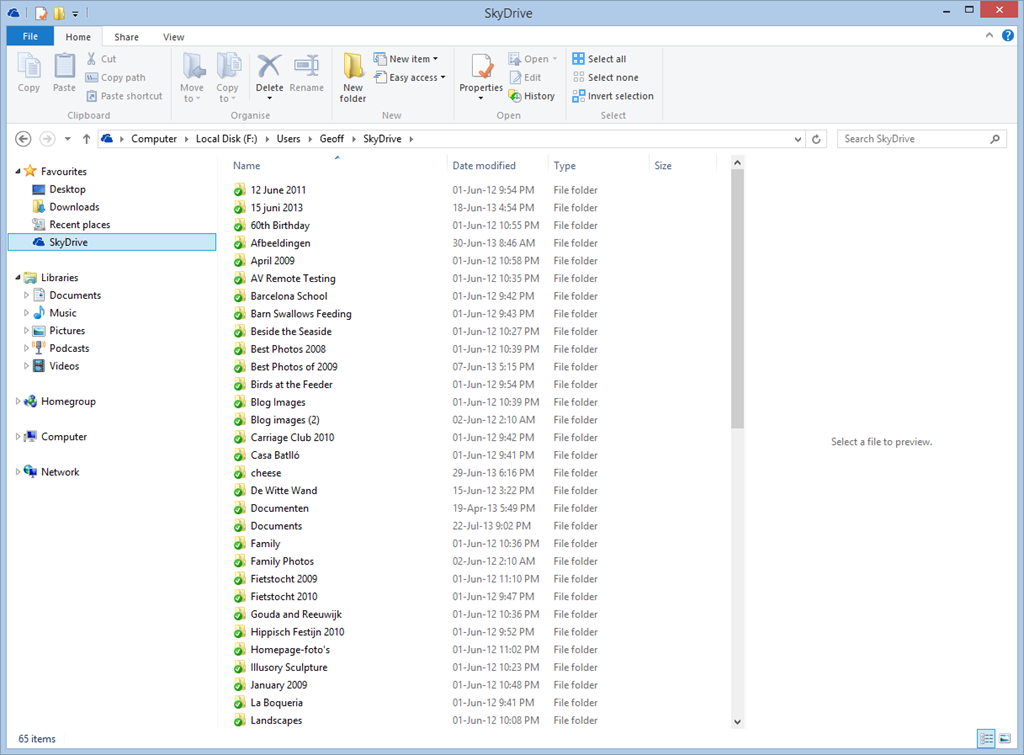The width and height of the screenshot is (1024, 755).
Task: Click the New folder icon in ribbon
Action: (x=353, y=68)
